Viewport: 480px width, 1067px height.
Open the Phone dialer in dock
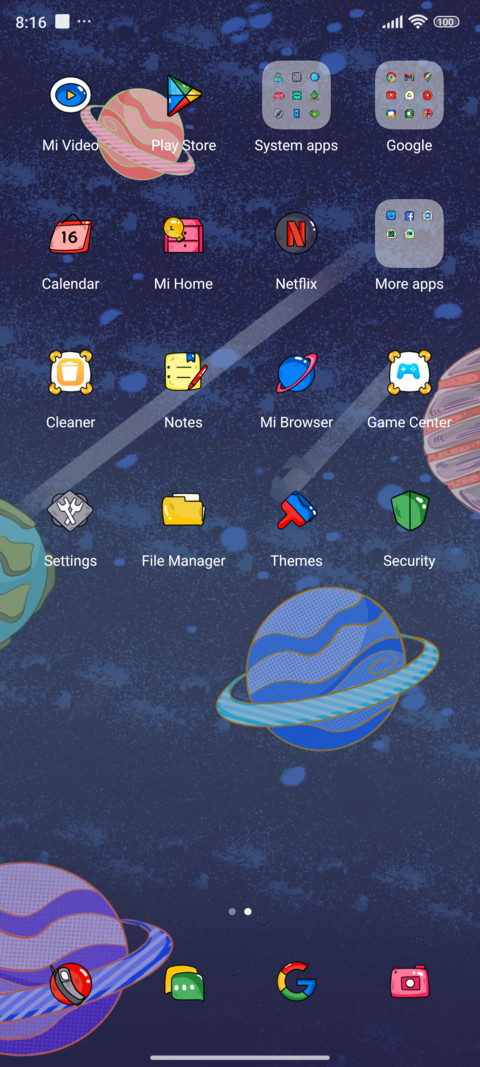click(x=70, y=984)
